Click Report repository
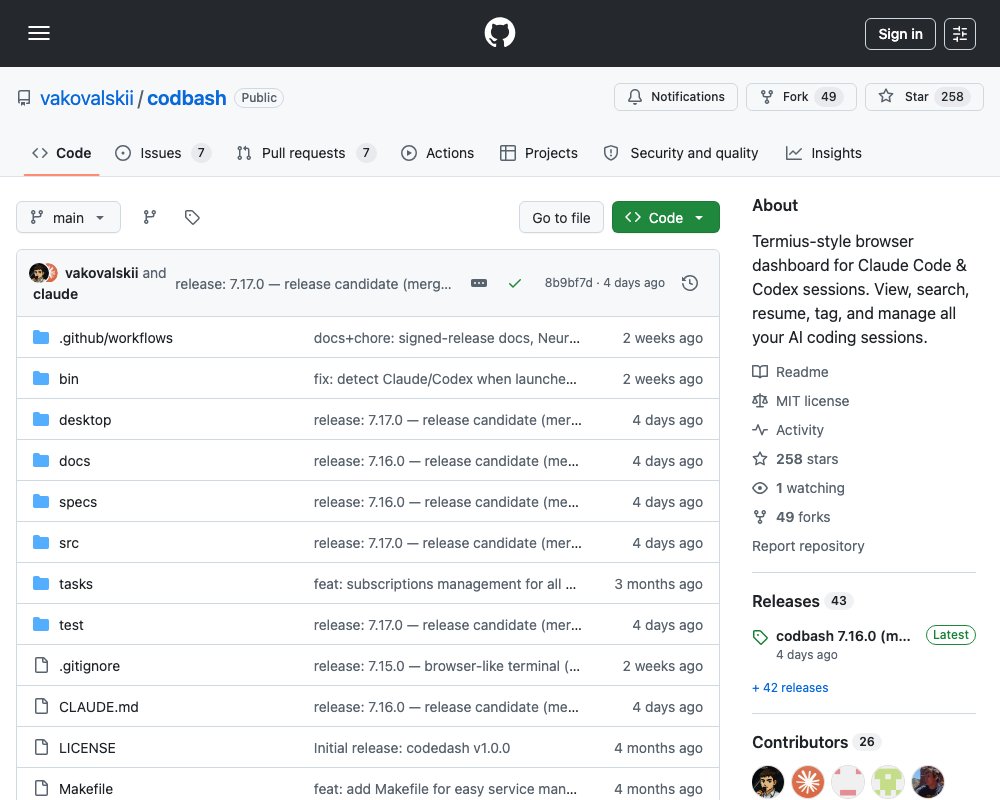Screen dimensions: 1000x800 coord(808,546)
